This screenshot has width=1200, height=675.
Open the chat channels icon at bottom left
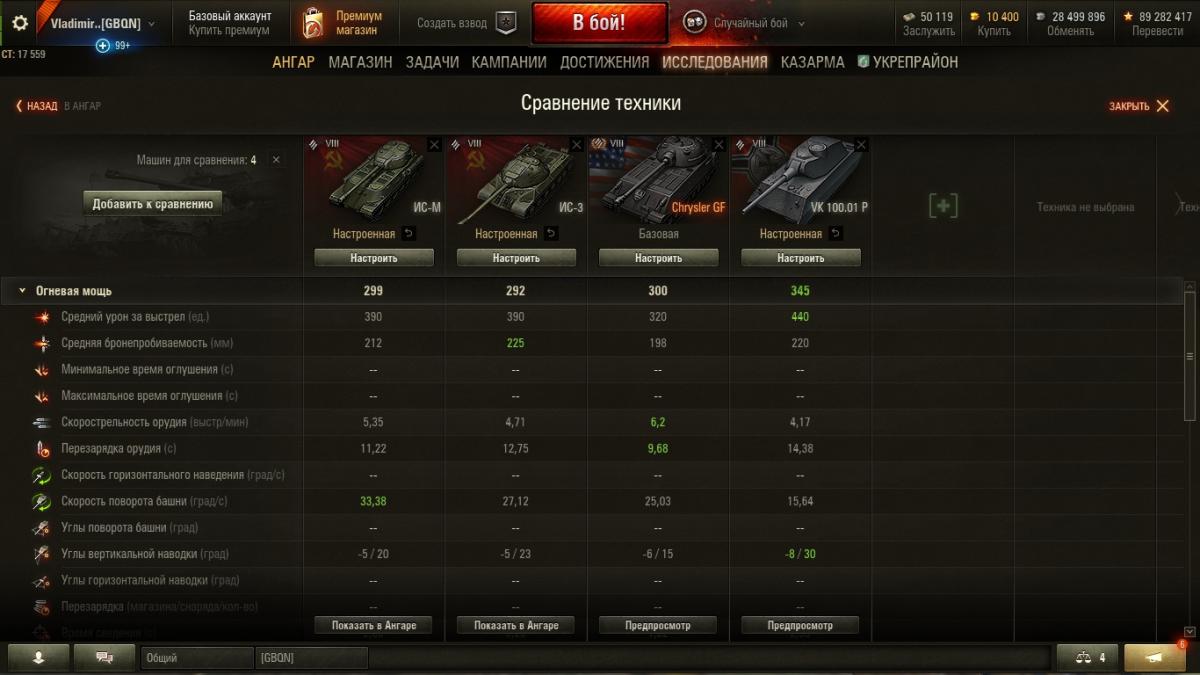coord(104,658)
